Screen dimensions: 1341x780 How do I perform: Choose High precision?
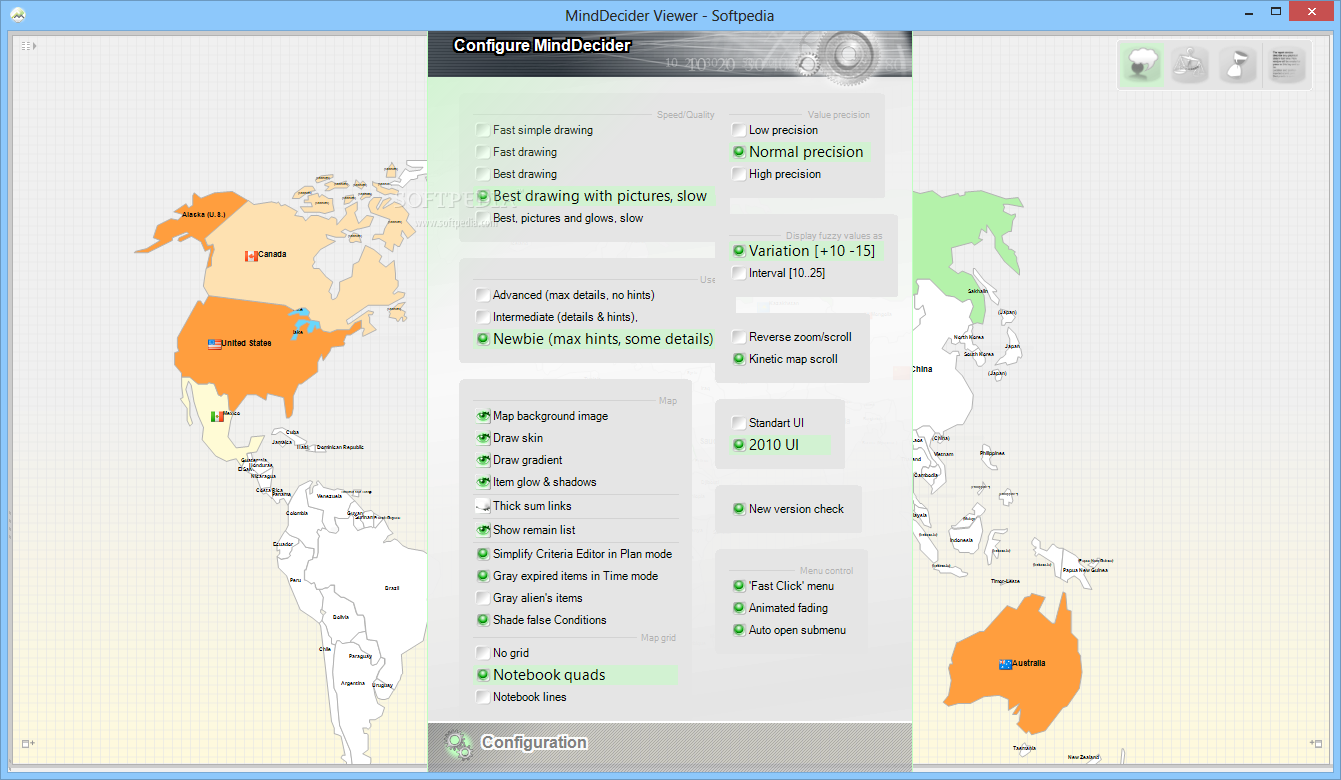776,174
